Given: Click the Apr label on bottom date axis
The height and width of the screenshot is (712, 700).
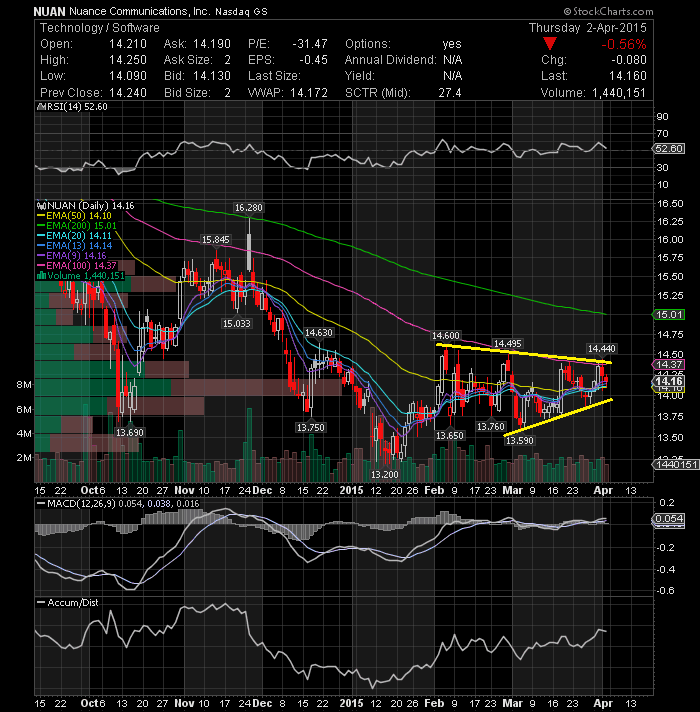Looking at the screenshot, I should [x=603, y=703].
